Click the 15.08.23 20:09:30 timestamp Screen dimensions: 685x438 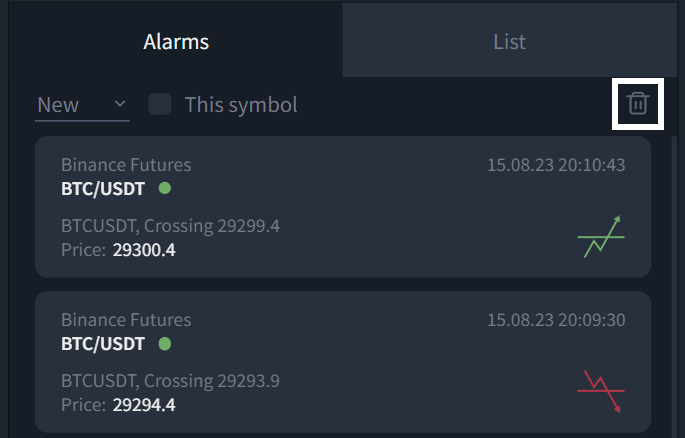(556, 320)
